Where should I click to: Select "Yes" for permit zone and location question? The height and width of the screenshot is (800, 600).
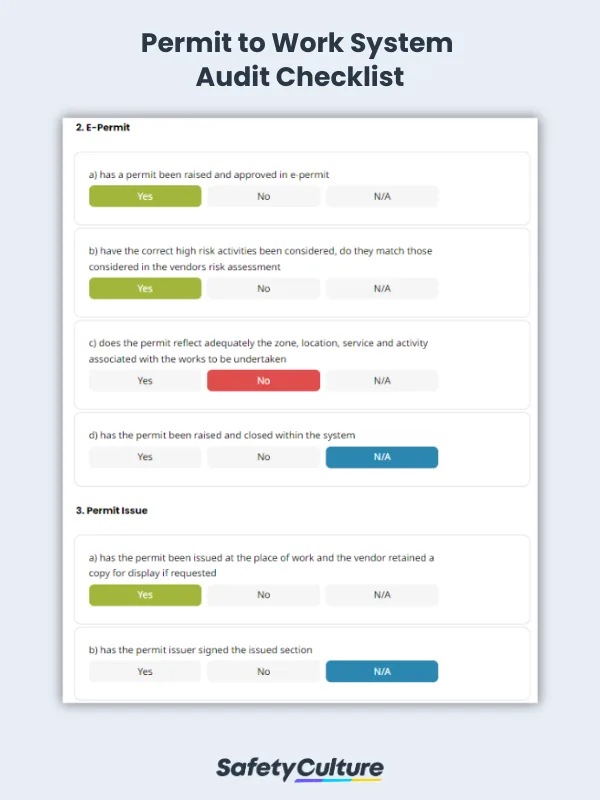coord(144,380)
